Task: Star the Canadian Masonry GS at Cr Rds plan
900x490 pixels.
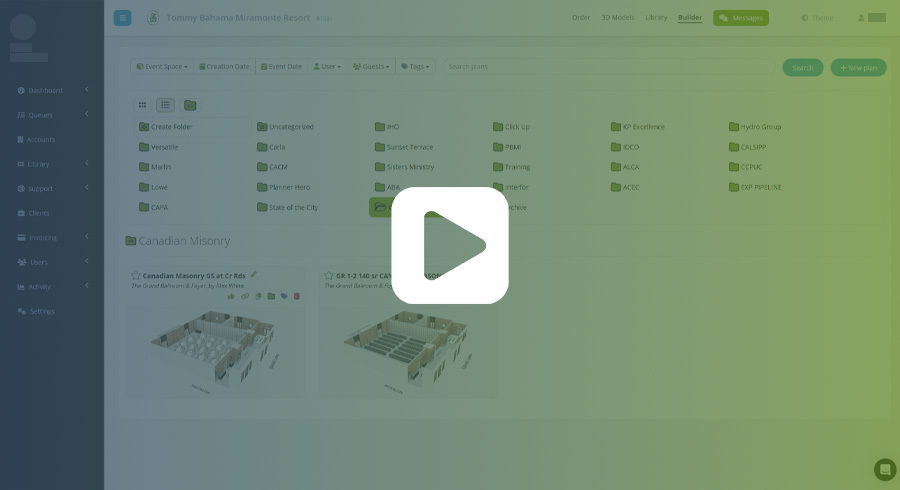Action: click(x=135, y=275)
